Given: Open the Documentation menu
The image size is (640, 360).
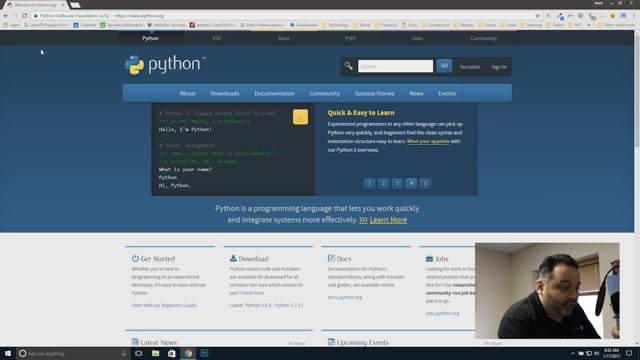Looking at the screenshot, I should [274, 93].
